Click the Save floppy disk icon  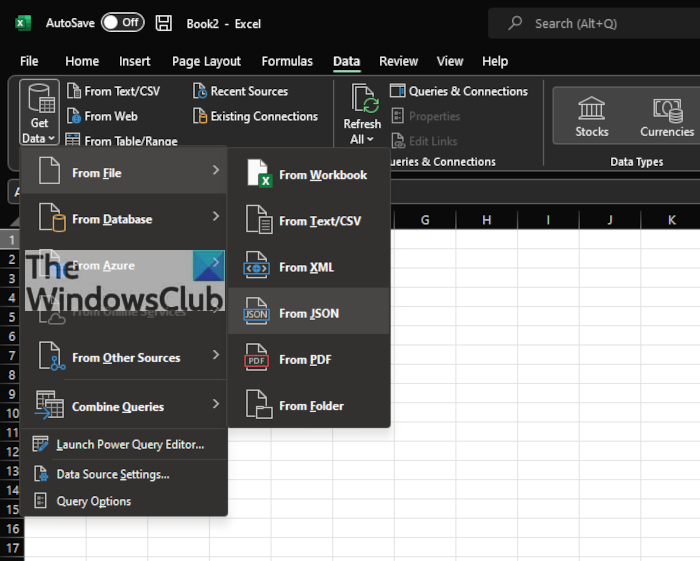pos(164,22)
